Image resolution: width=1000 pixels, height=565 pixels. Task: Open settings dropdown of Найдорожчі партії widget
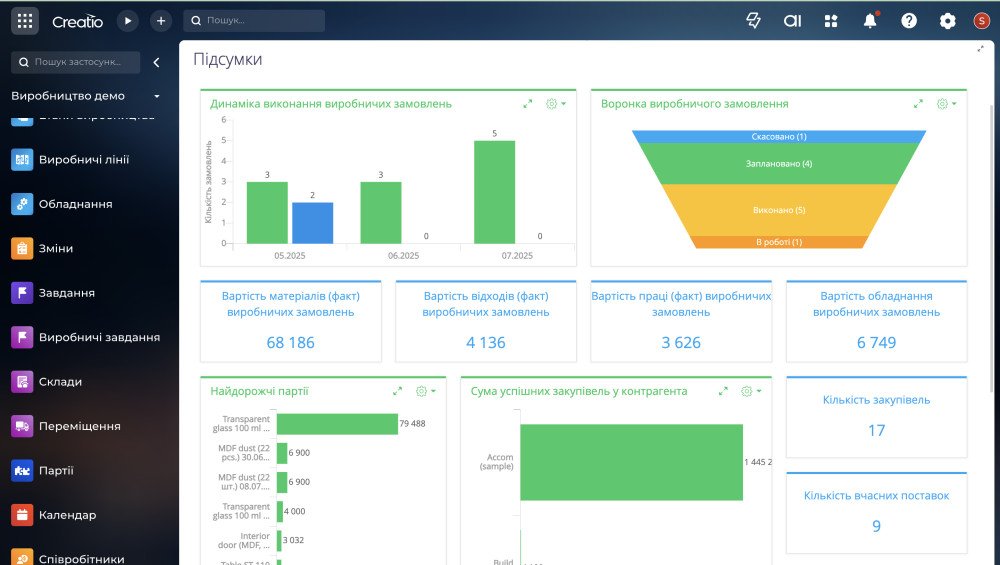click(425, 391)
